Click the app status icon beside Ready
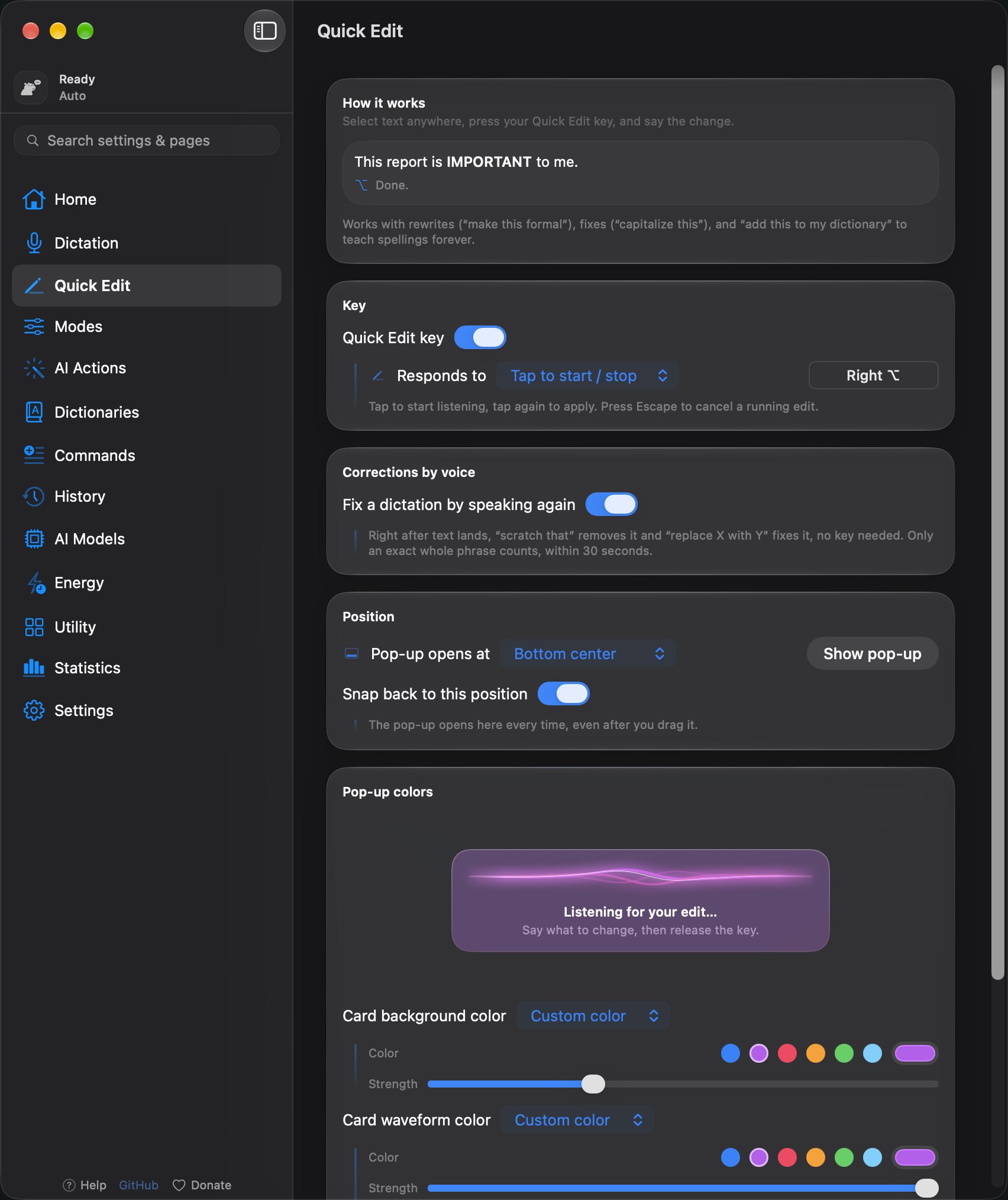Screen dimensions: 1008x1200 tap(31, 88)
